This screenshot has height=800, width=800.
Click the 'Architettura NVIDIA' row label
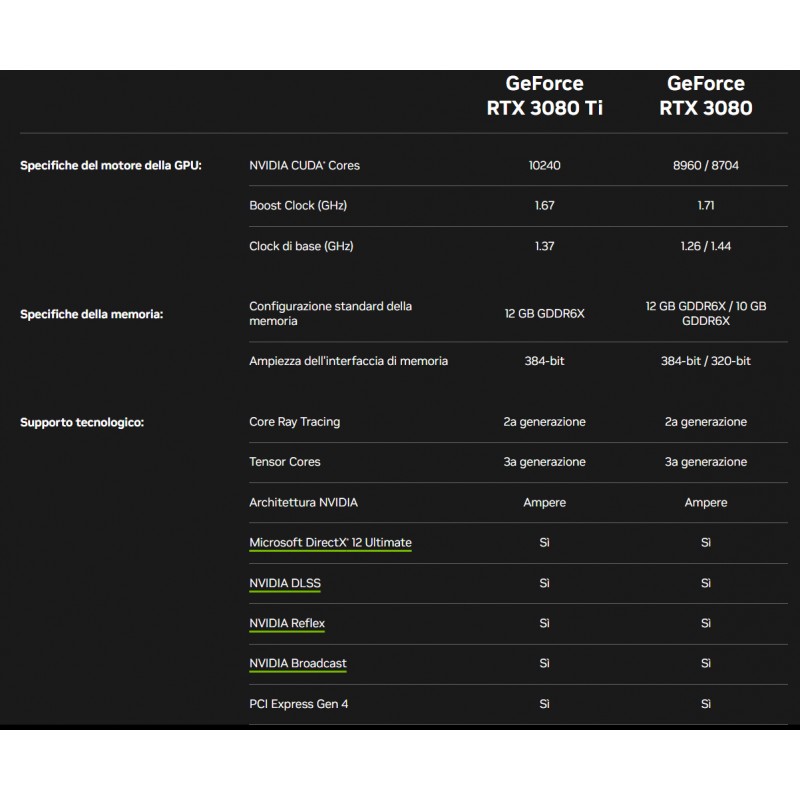[303, 503]
